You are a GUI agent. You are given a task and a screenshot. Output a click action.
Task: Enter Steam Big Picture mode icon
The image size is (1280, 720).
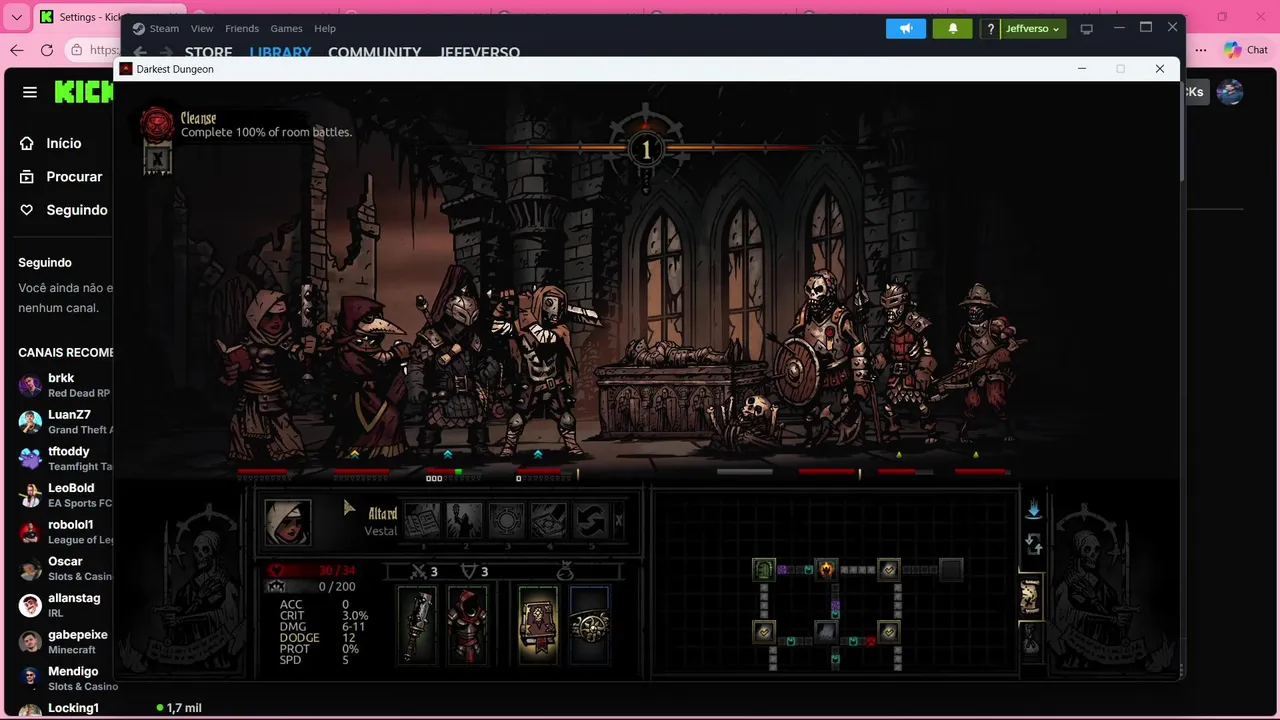(x=1087, y=29)
